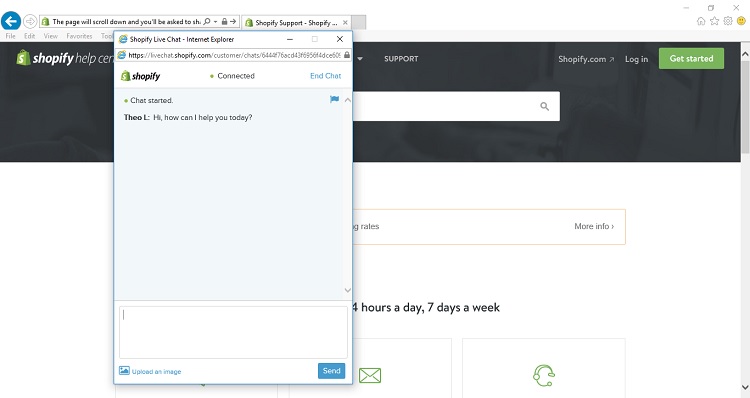Click the IE icon in the Live Chat title bar
Screen dimensions: 750x398
123,39
